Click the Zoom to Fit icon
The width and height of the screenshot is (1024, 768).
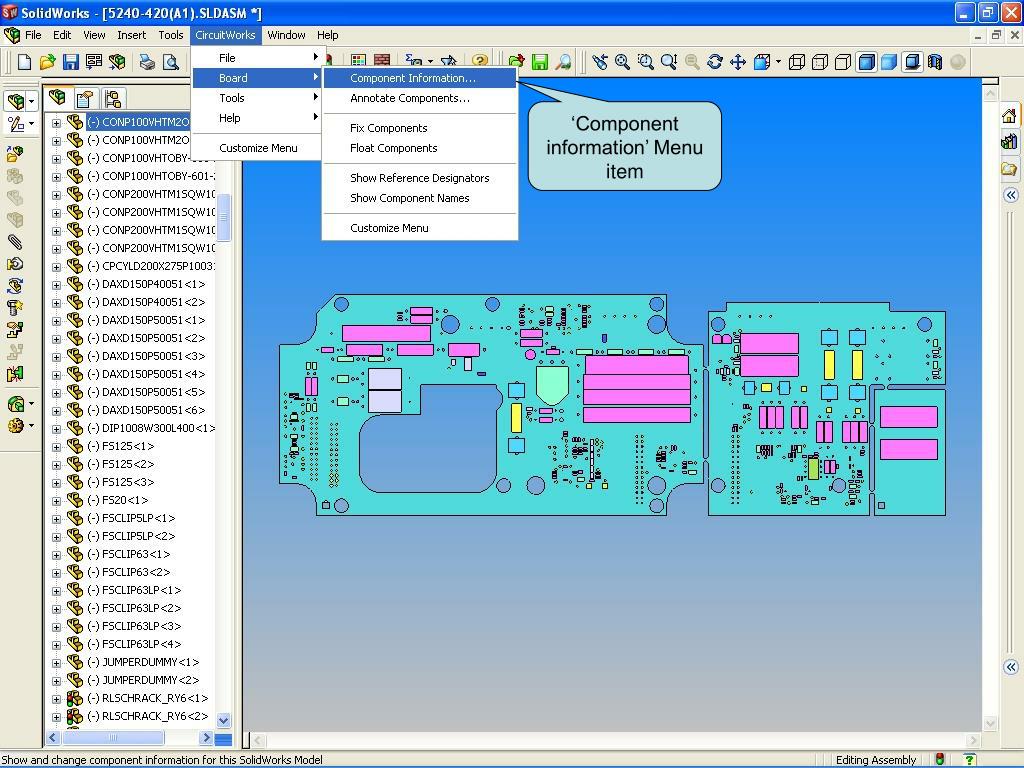[622, 62]
